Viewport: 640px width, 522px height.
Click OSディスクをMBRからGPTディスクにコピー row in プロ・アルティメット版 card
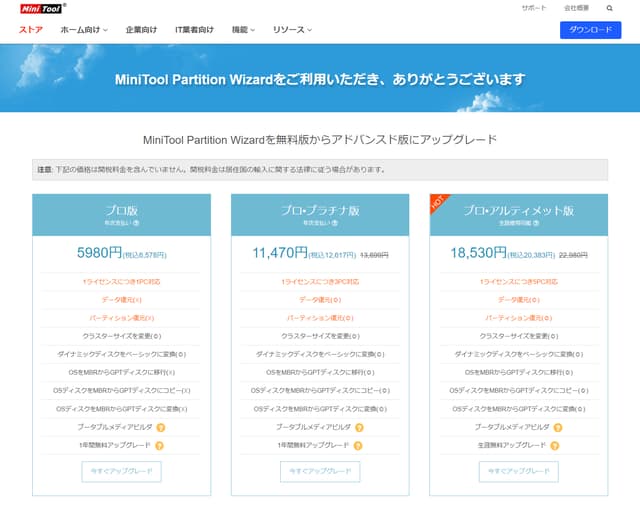519,391
